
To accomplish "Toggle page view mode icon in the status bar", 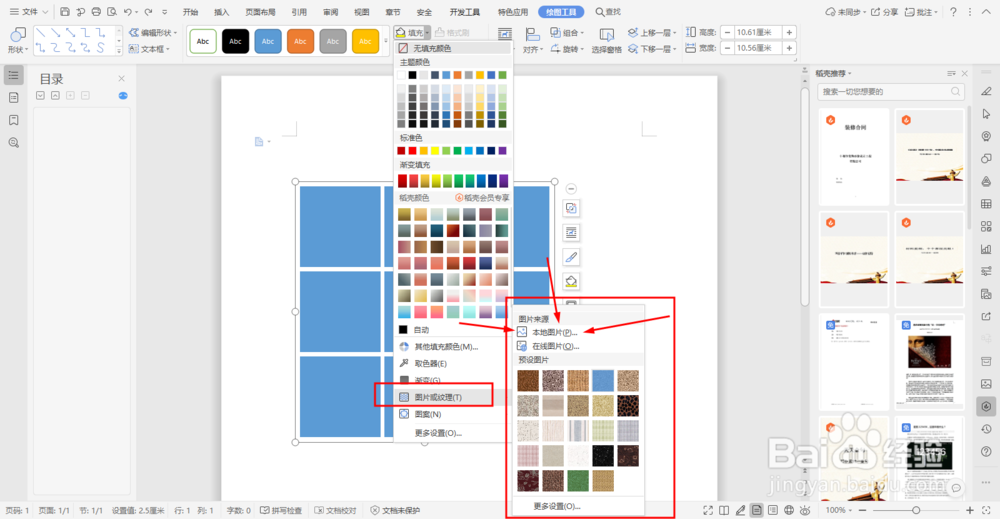I will coord(756,510).
